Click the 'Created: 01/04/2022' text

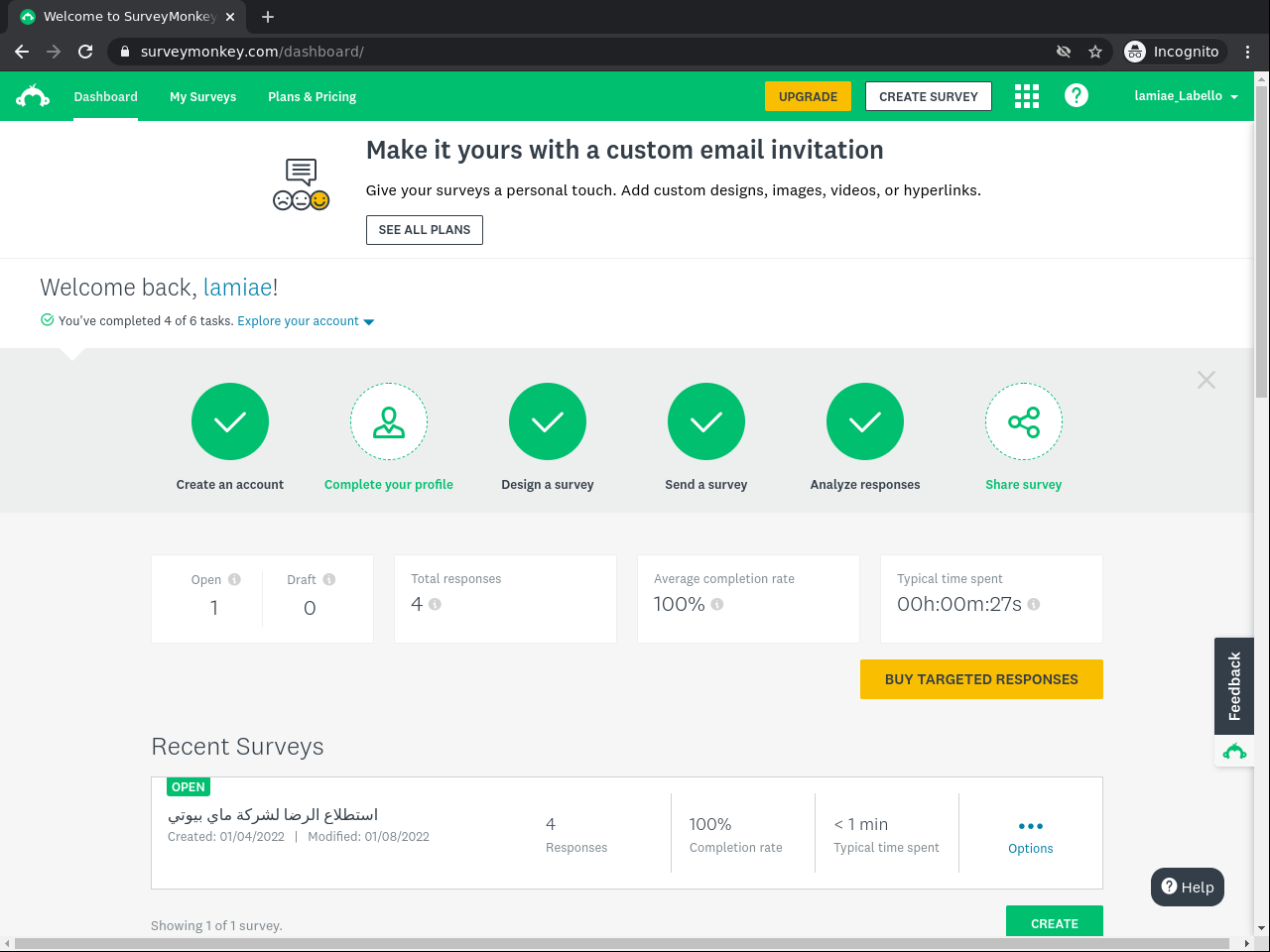(x=226, y=837)
